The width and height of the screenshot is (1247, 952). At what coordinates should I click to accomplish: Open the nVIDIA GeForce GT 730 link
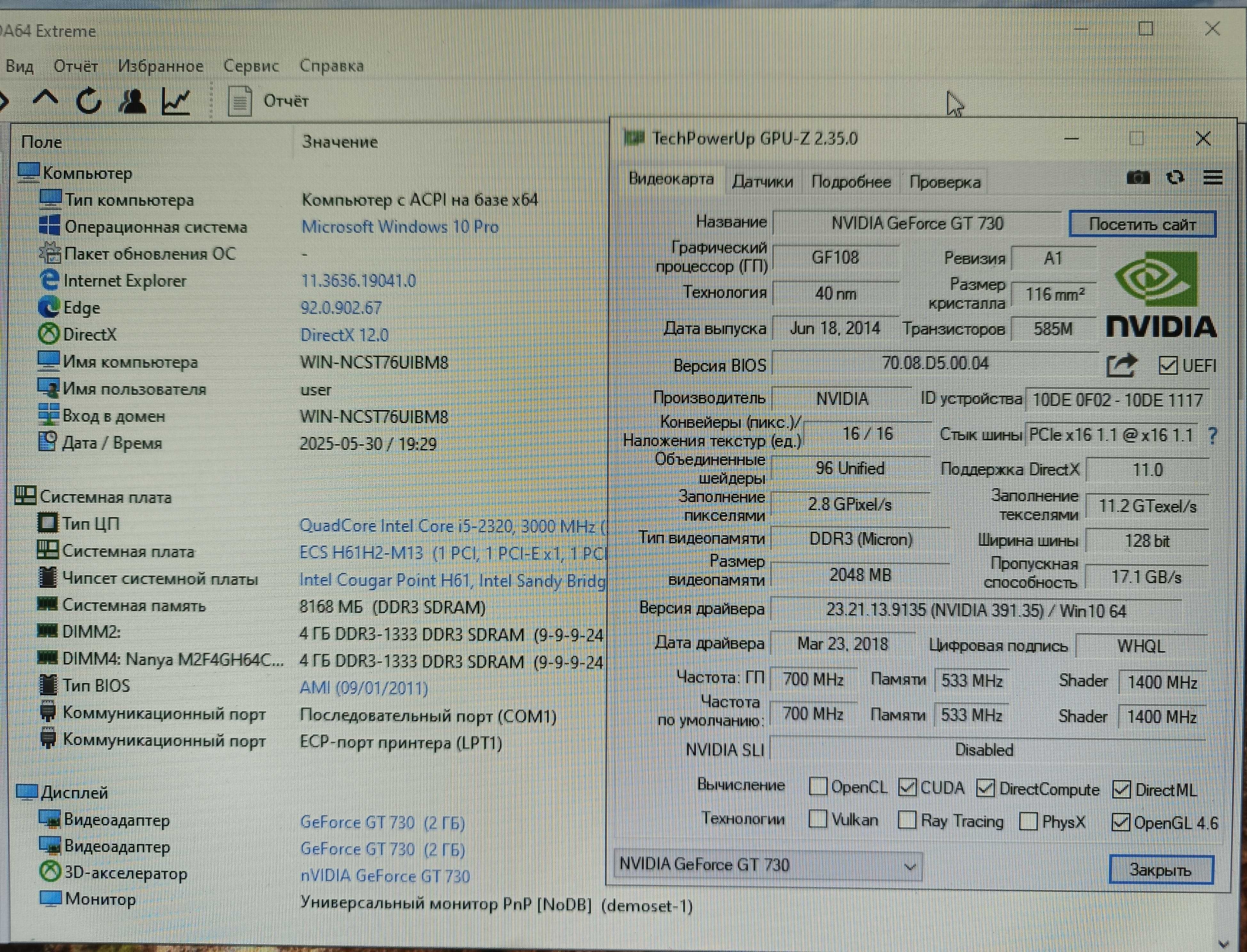point(385,876)
